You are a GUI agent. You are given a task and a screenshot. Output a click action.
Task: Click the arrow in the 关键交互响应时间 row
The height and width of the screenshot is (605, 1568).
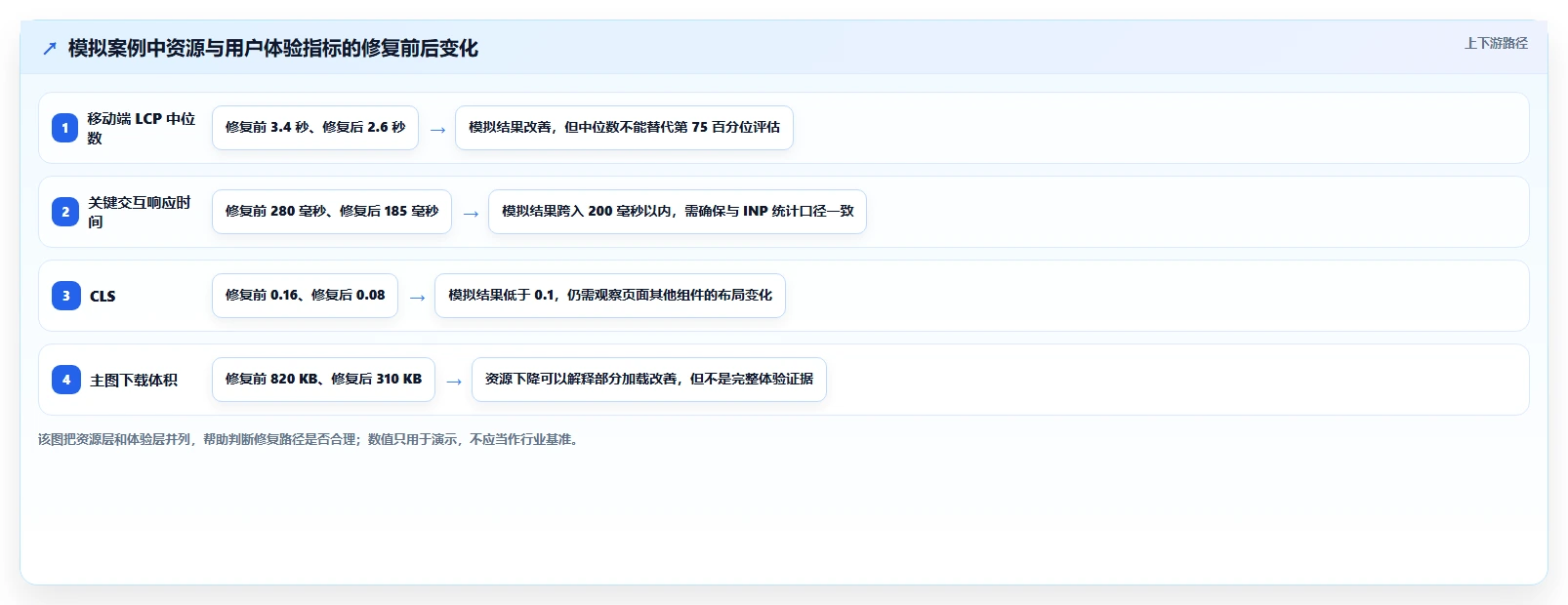tap(471, 213)
